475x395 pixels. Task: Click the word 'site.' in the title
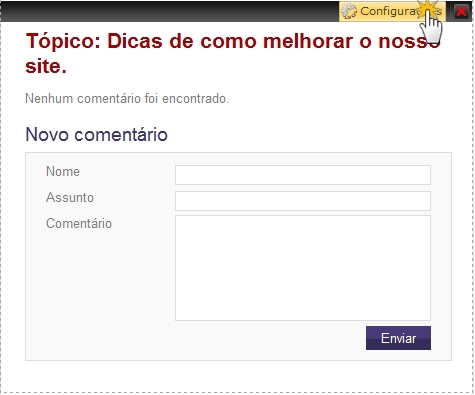[x=46, y=66]
